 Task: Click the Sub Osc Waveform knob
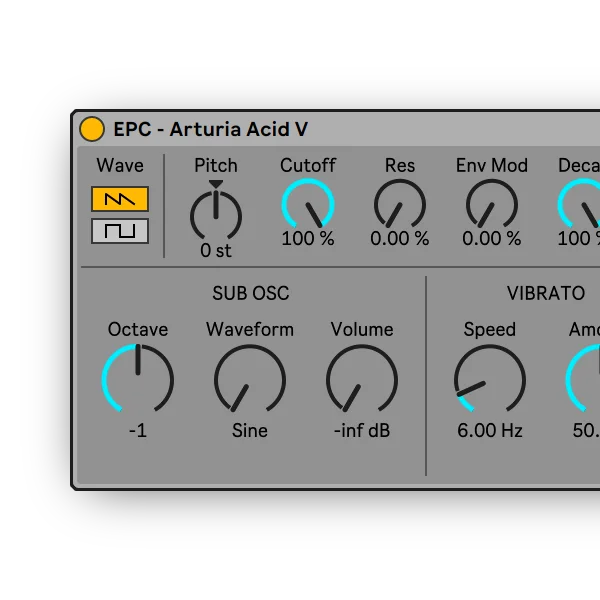click(250, 379)
